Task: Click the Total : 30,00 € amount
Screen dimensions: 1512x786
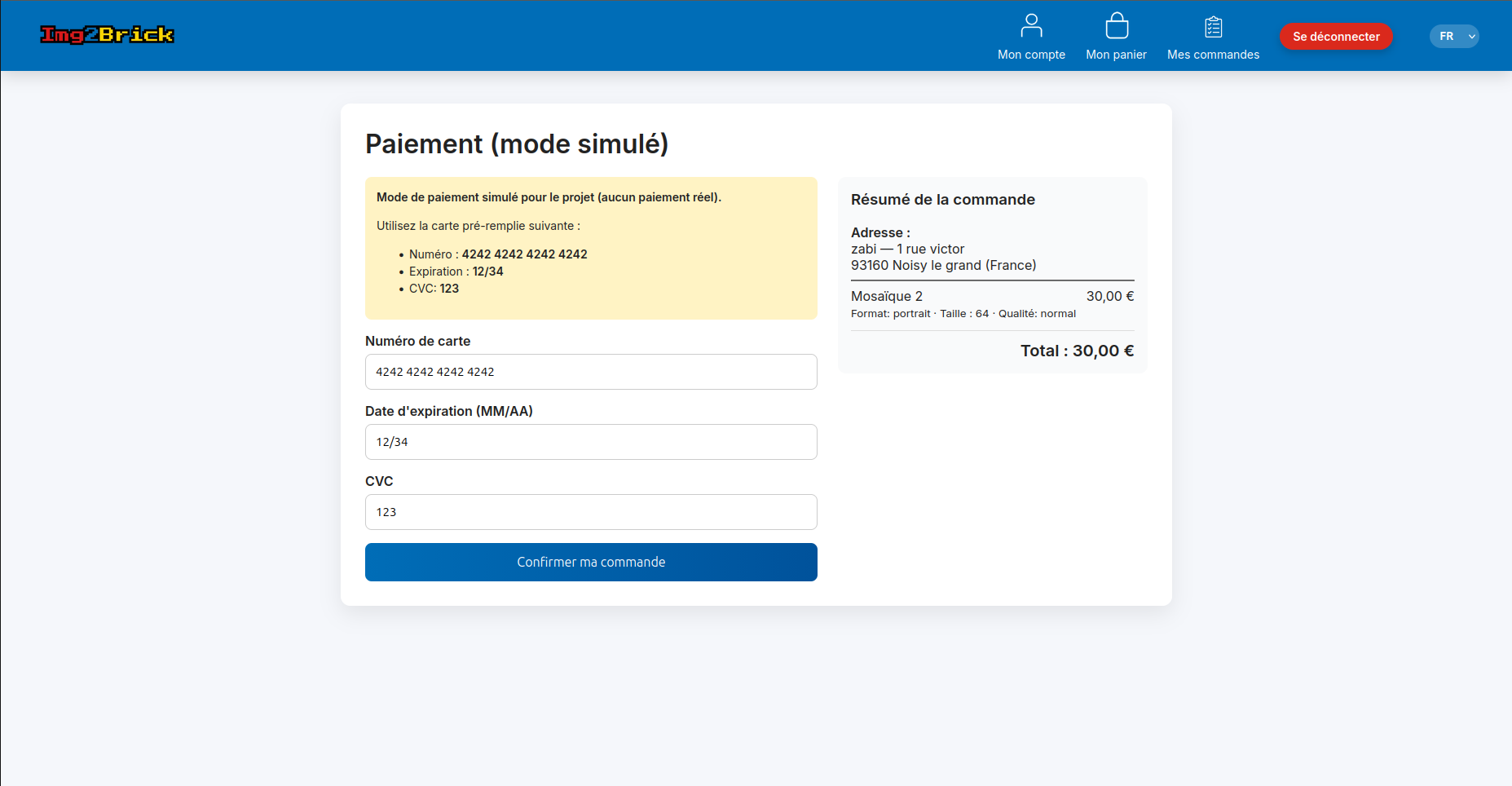Action: point(1077,351)
